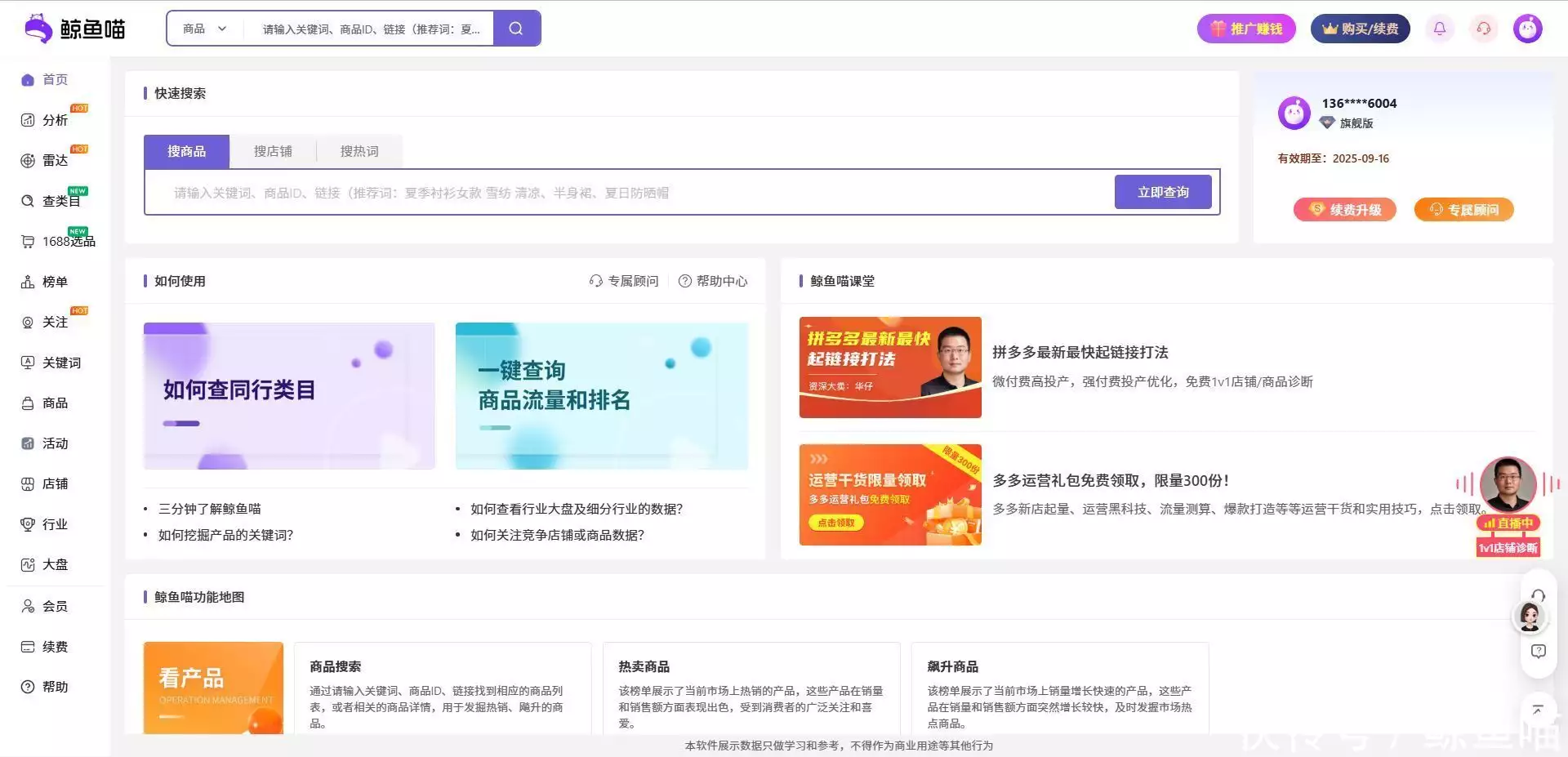Click the back-to-top arrow icon
Screen dimensions: 1568x757
coord(1538,710)
